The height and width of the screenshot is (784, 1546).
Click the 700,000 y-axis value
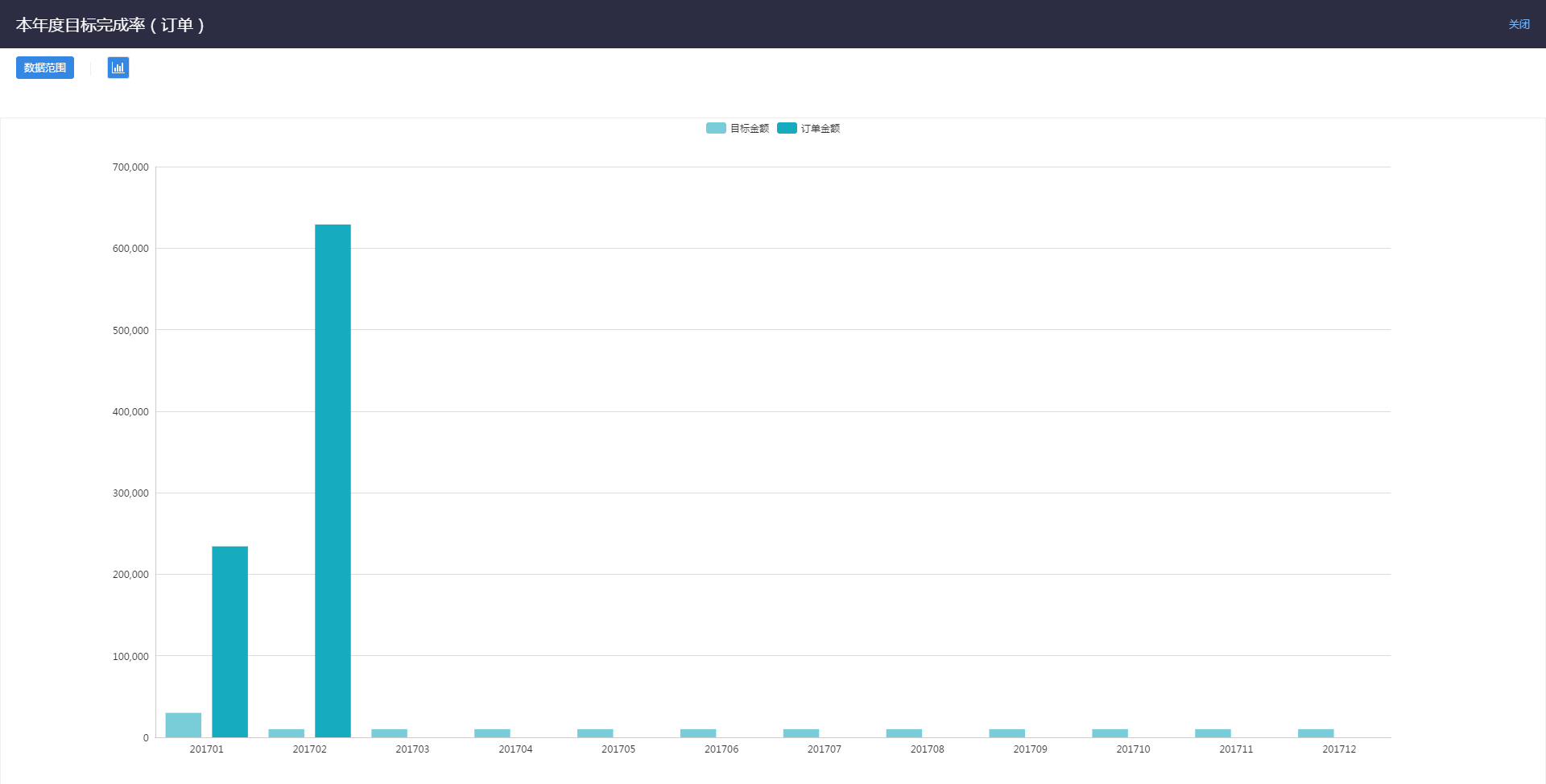[x=130, y=167]
